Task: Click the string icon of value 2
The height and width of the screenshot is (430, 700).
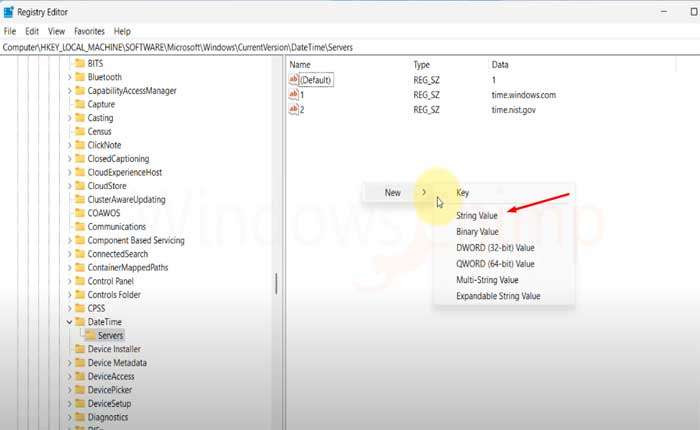Action: [293, 109]
